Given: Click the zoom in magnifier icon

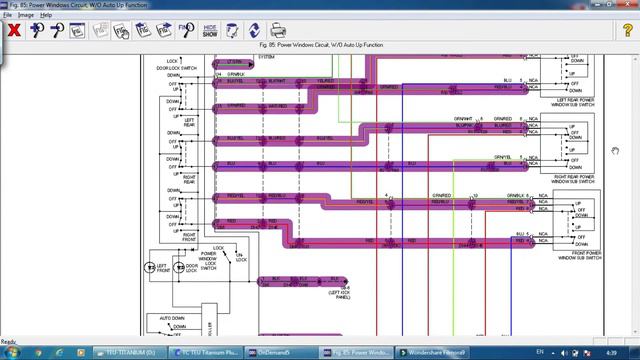Looking at the screenshot, I should pos(37,30).
